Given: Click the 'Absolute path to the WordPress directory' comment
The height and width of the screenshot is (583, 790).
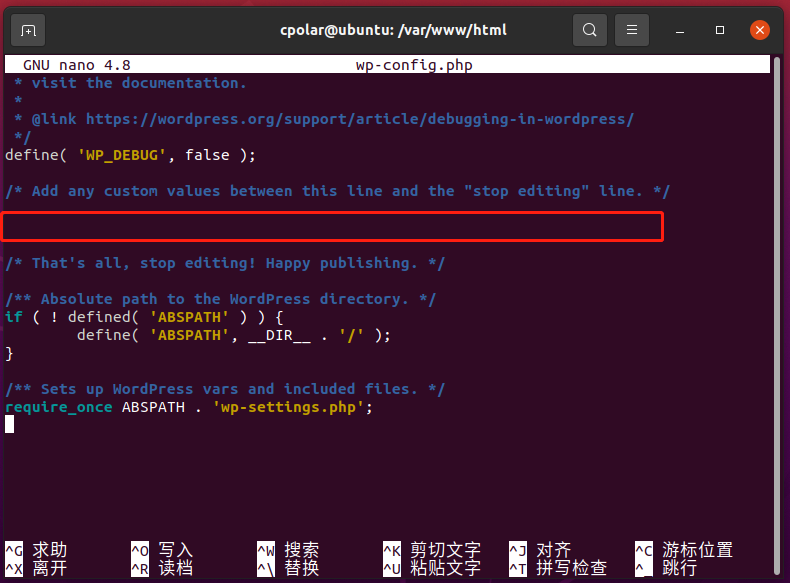Looking at the screenshot, I should [221, 299].
